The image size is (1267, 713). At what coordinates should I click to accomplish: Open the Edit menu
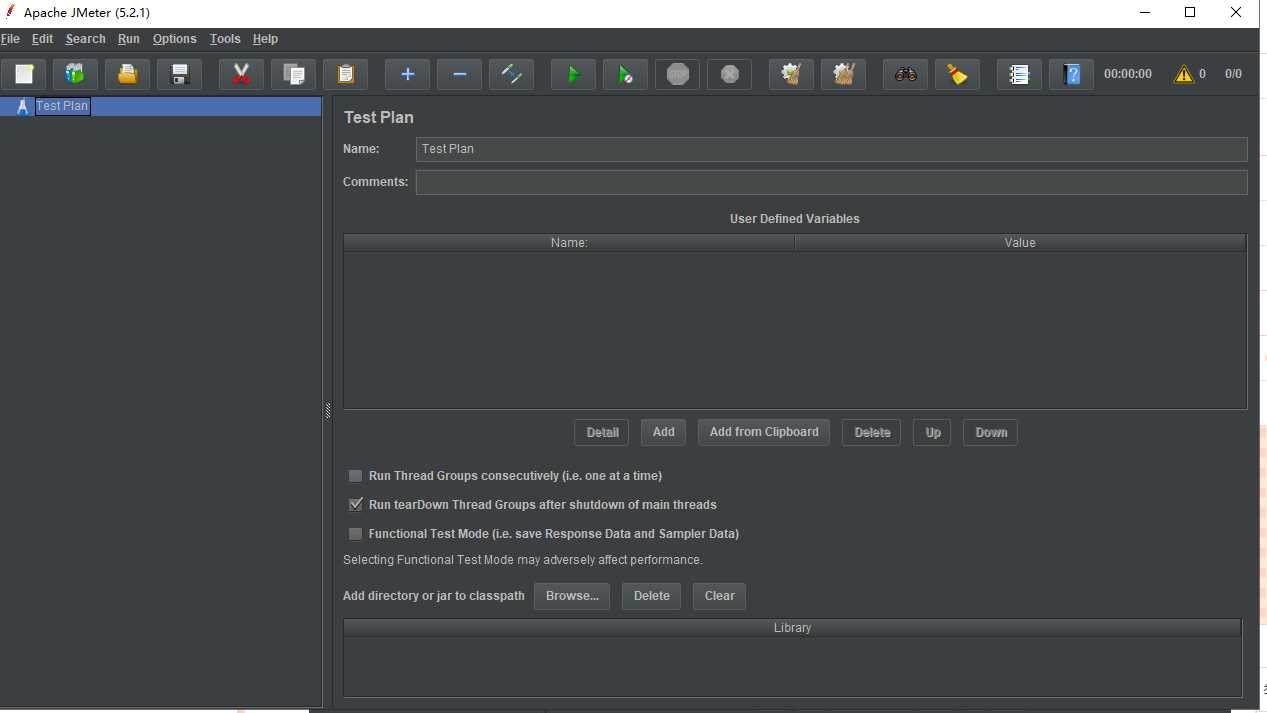pos(42,39)
